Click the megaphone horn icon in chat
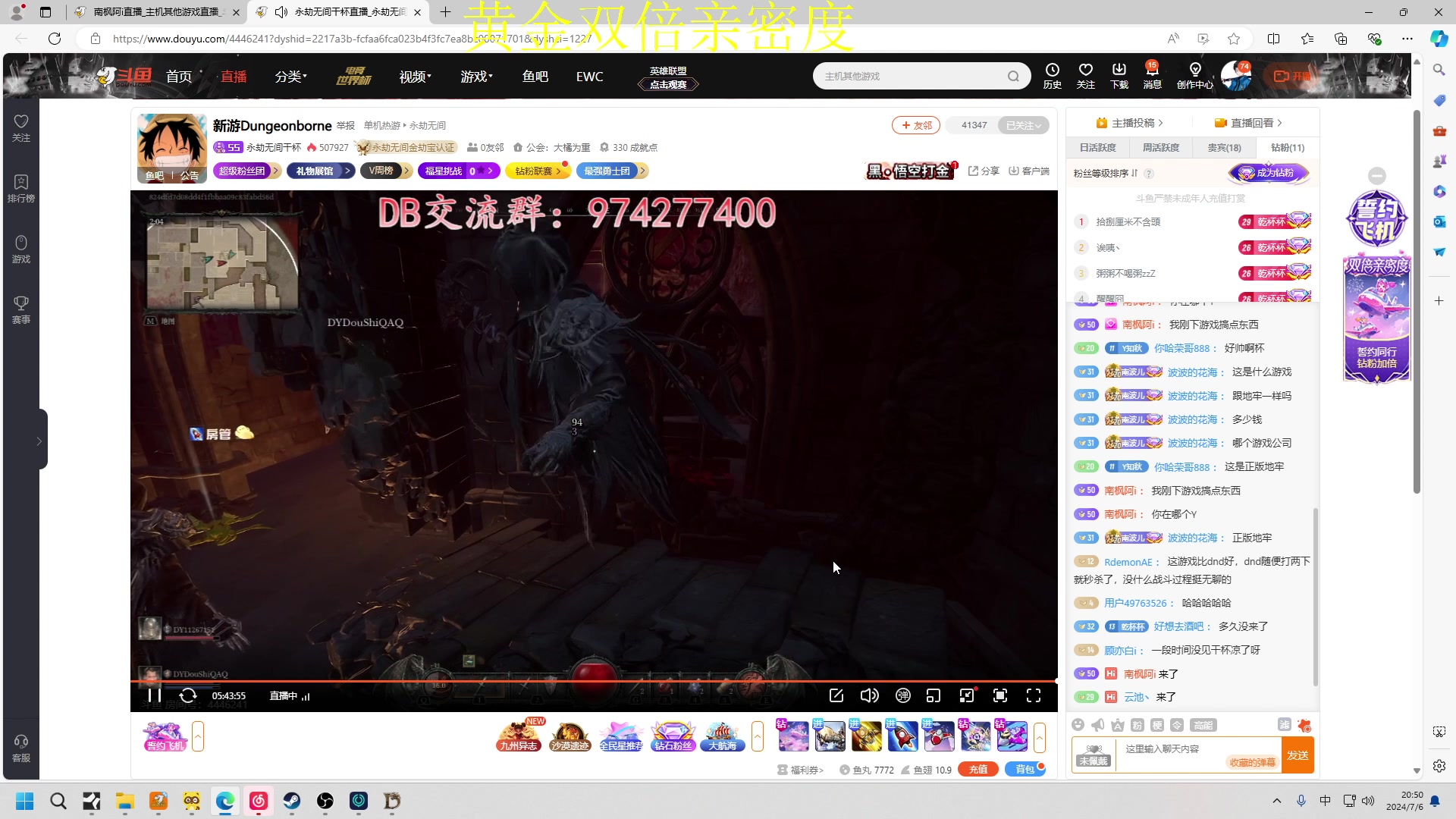Viewport: 1456px width, 819px height. coord(1098,725)
